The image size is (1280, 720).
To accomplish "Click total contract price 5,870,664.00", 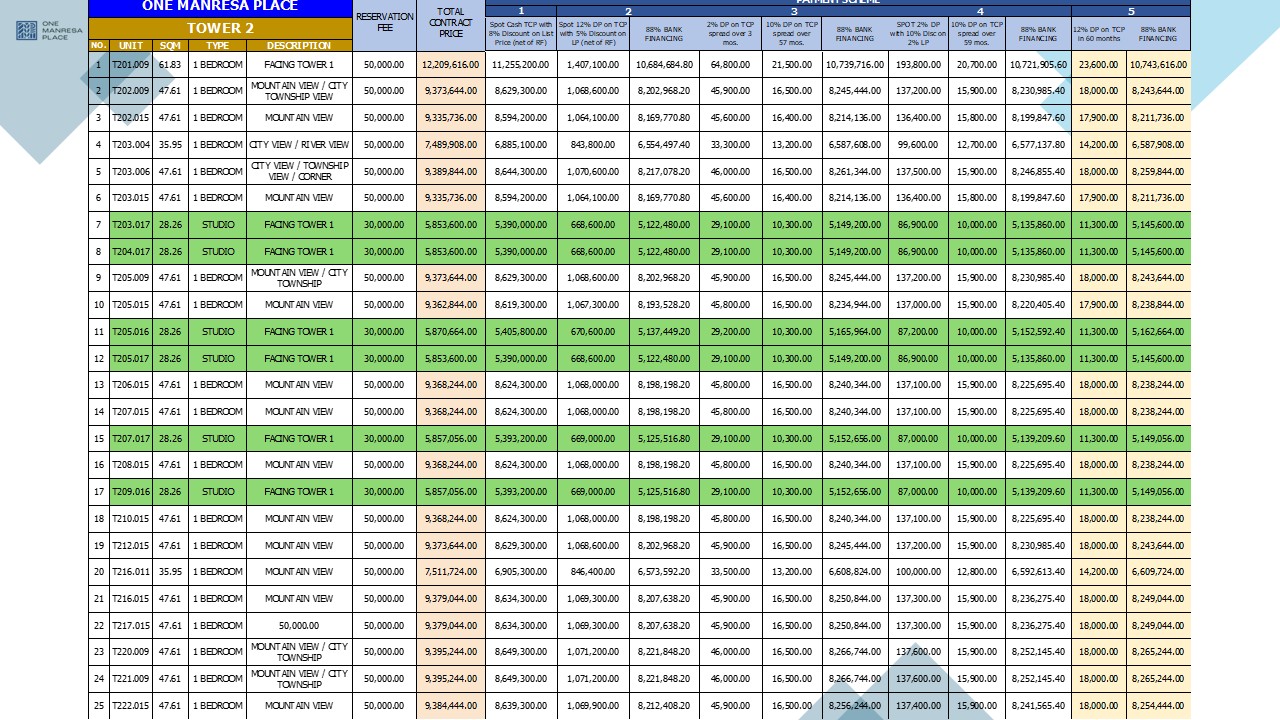I will (451, 331).
